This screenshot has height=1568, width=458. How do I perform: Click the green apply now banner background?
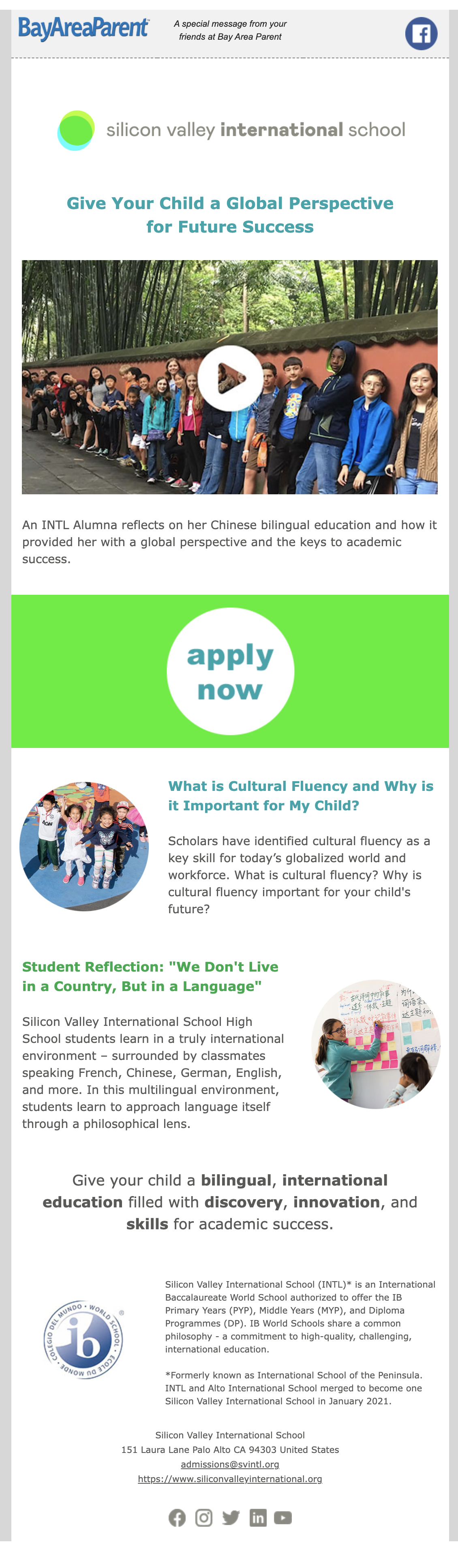(x=85, y=671)
